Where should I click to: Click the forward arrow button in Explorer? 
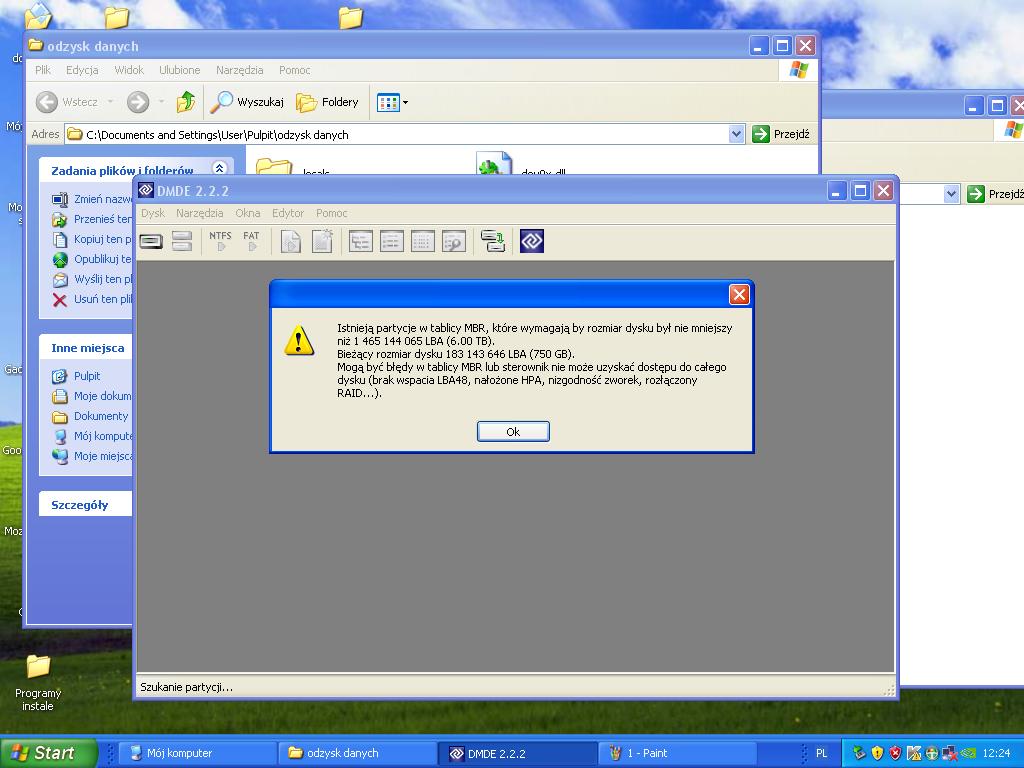[x=138, y=102]
